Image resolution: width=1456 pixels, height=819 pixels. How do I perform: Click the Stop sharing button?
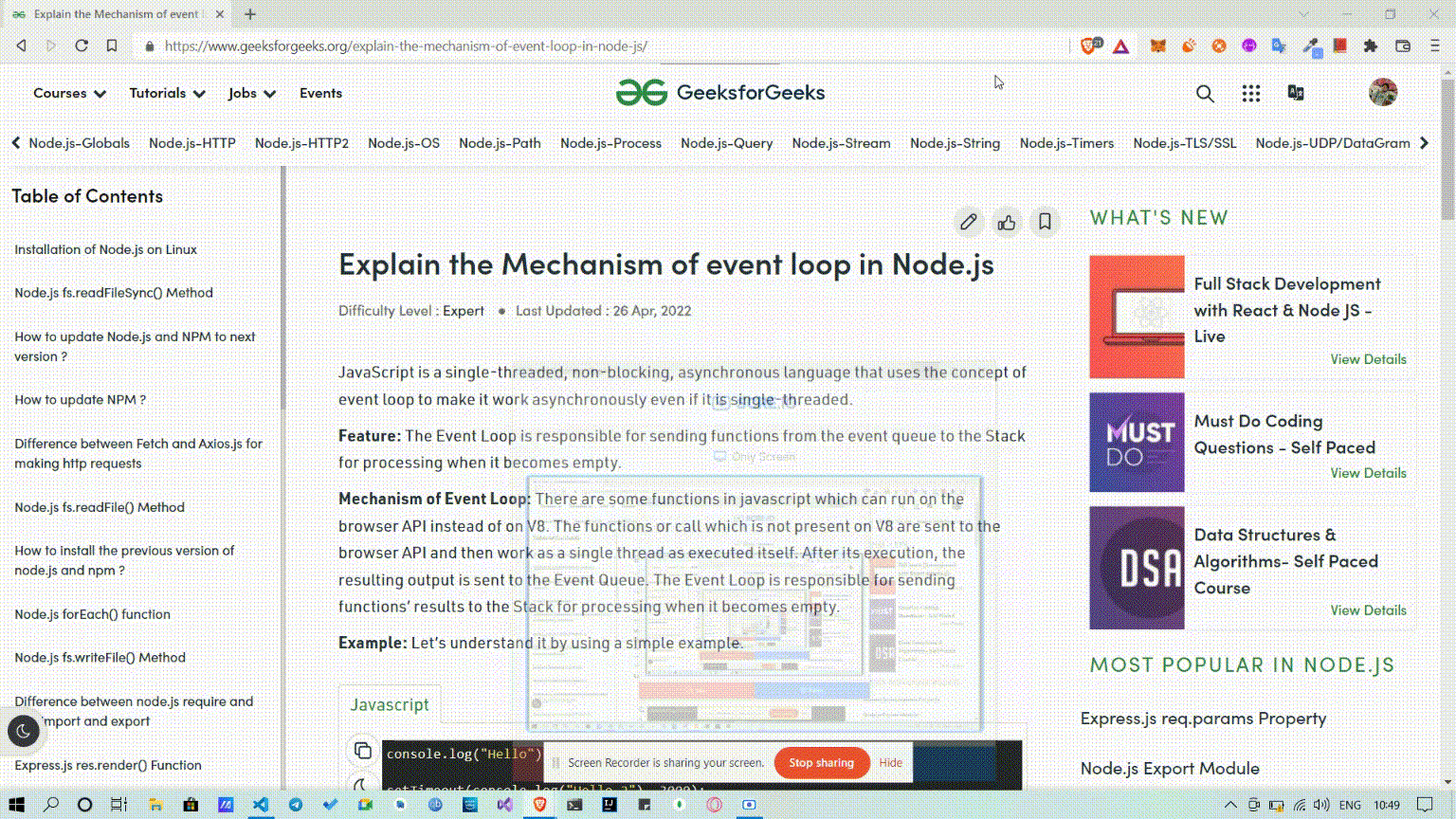[x=821, y=763]
